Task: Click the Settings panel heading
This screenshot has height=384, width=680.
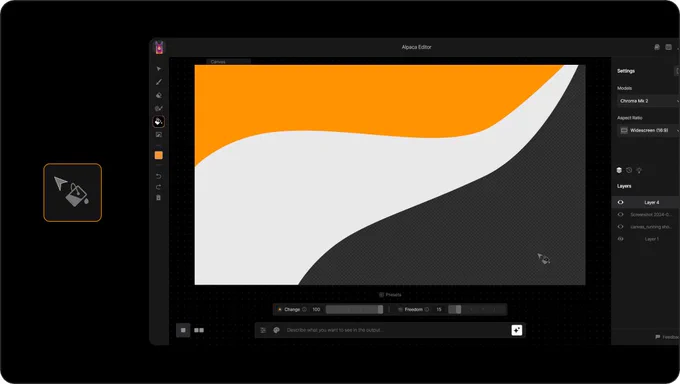Action: (x=626, y=71)
